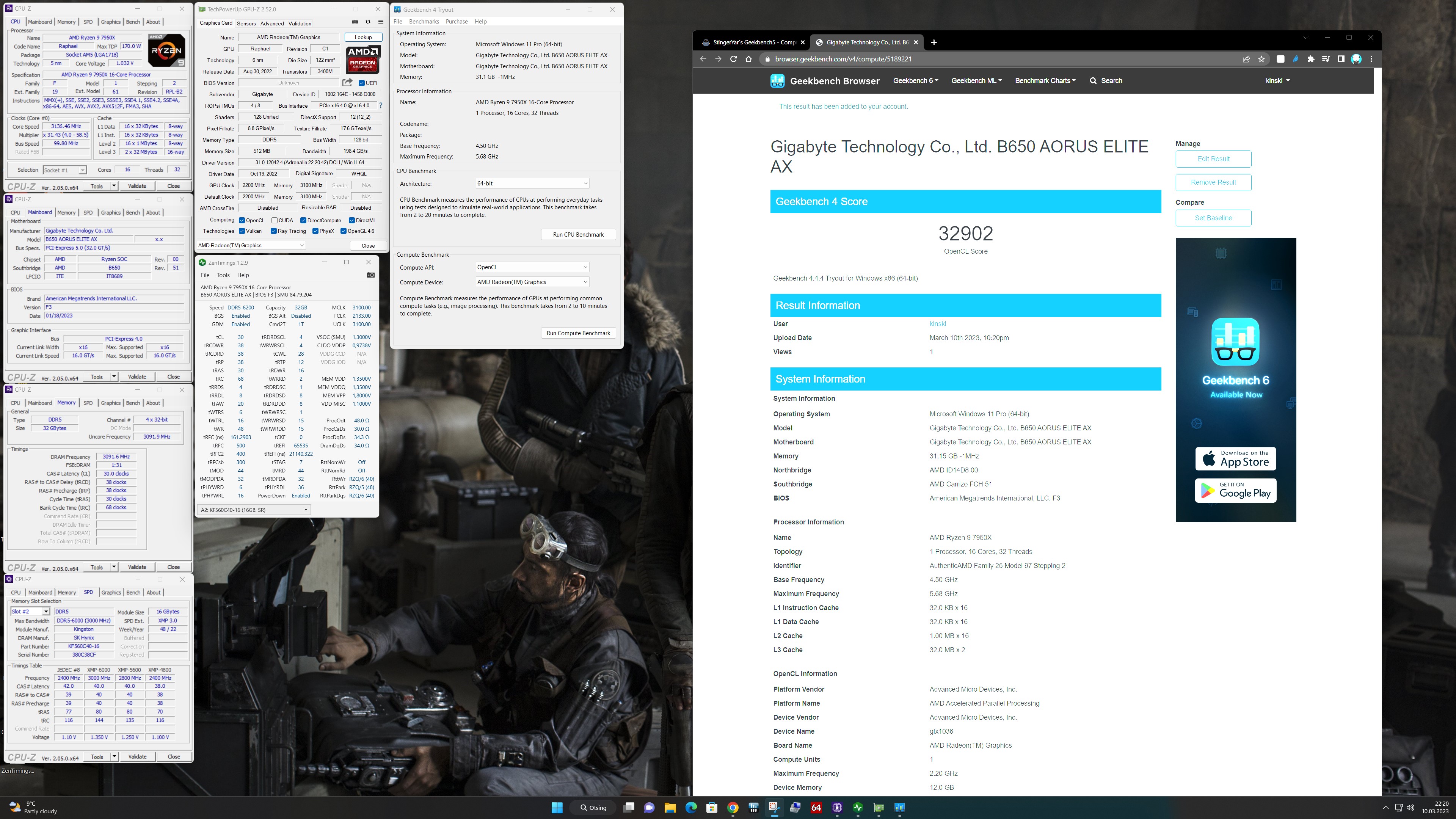Switch to the Advanced tab in GPU-Z
Screen dimensions: 1456x819
[272, 23]
